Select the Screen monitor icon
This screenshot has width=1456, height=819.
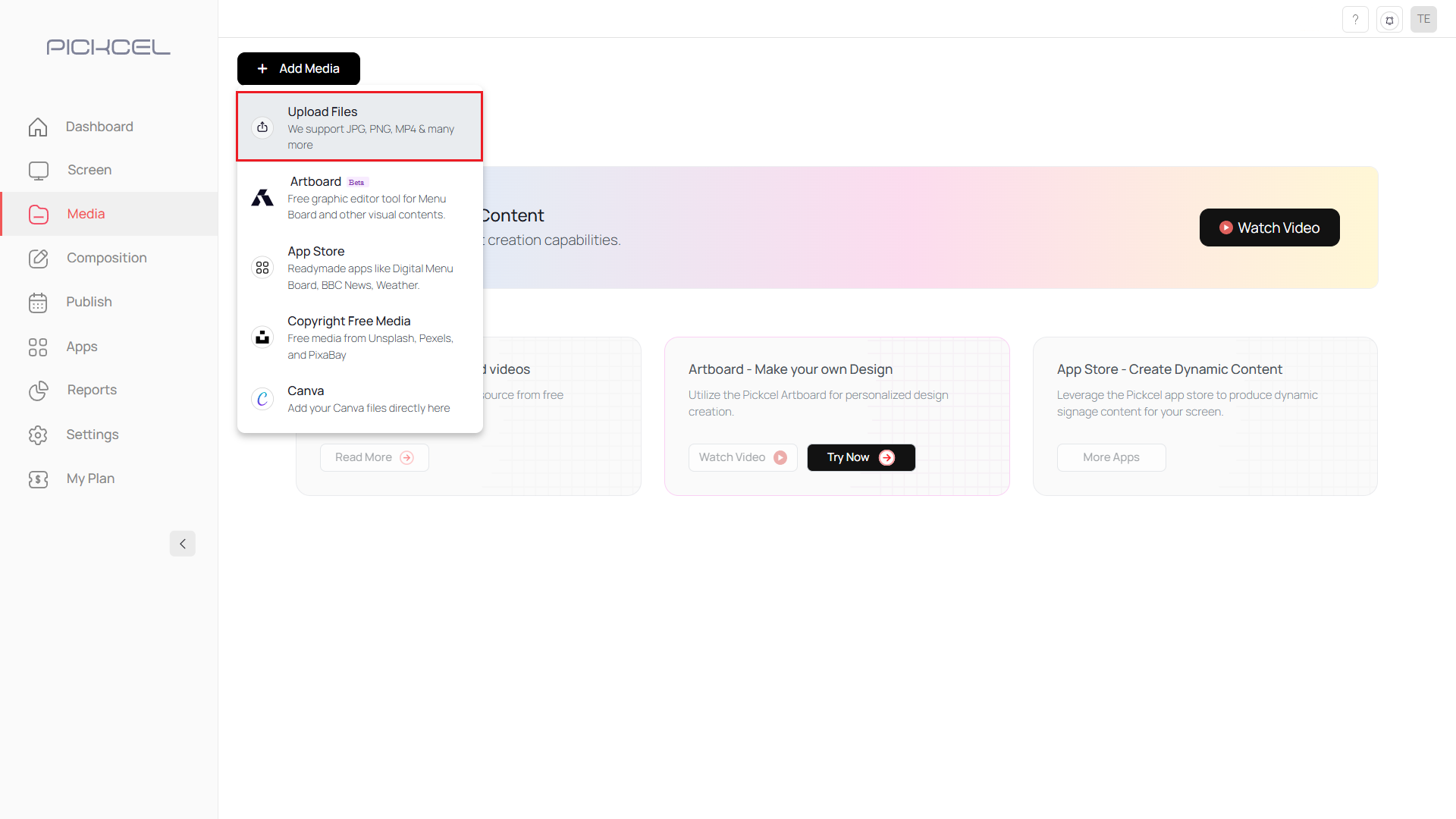[38, 170]
